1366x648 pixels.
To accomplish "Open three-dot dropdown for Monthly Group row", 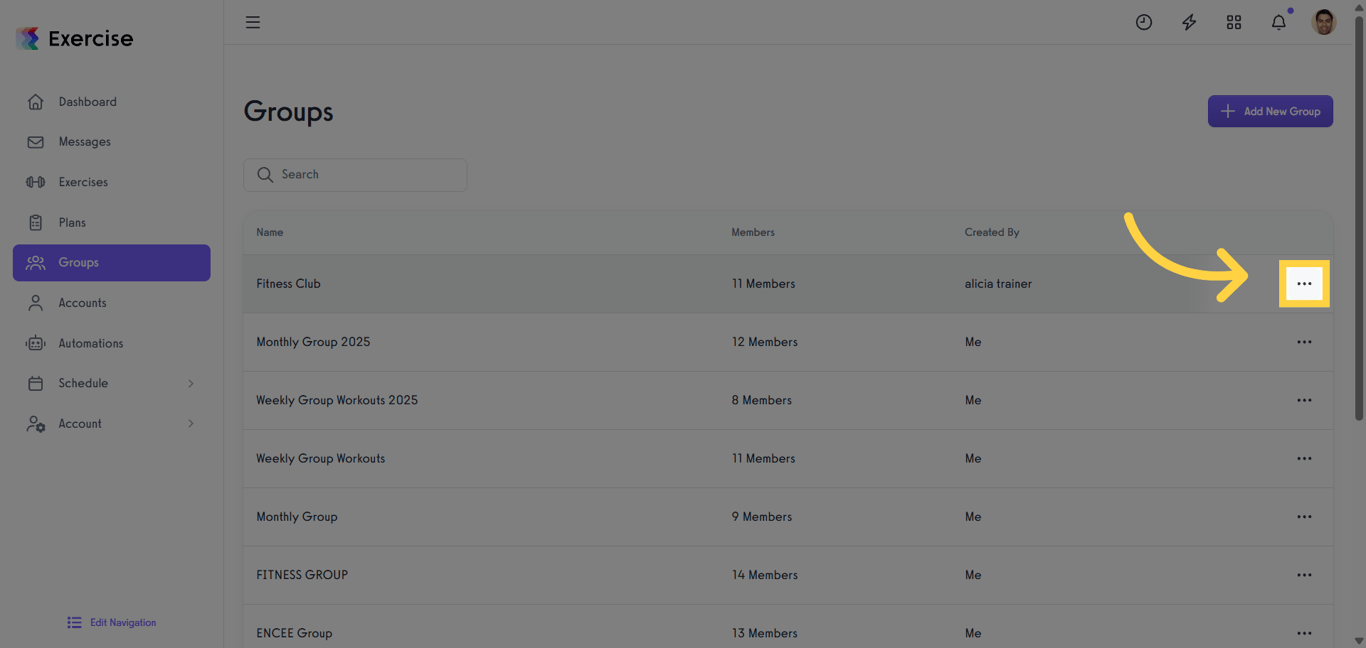I will [1304, 517].
